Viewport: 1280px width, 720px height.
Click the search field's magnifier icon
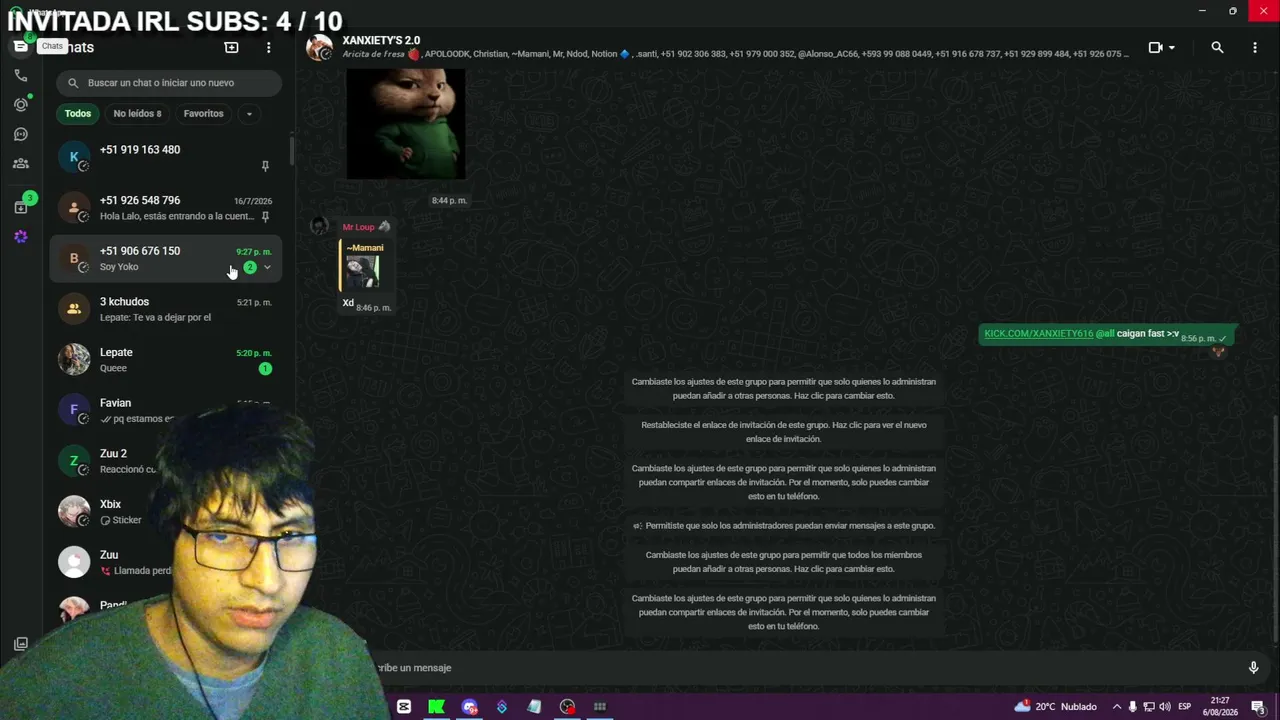[x=72, y=83]
